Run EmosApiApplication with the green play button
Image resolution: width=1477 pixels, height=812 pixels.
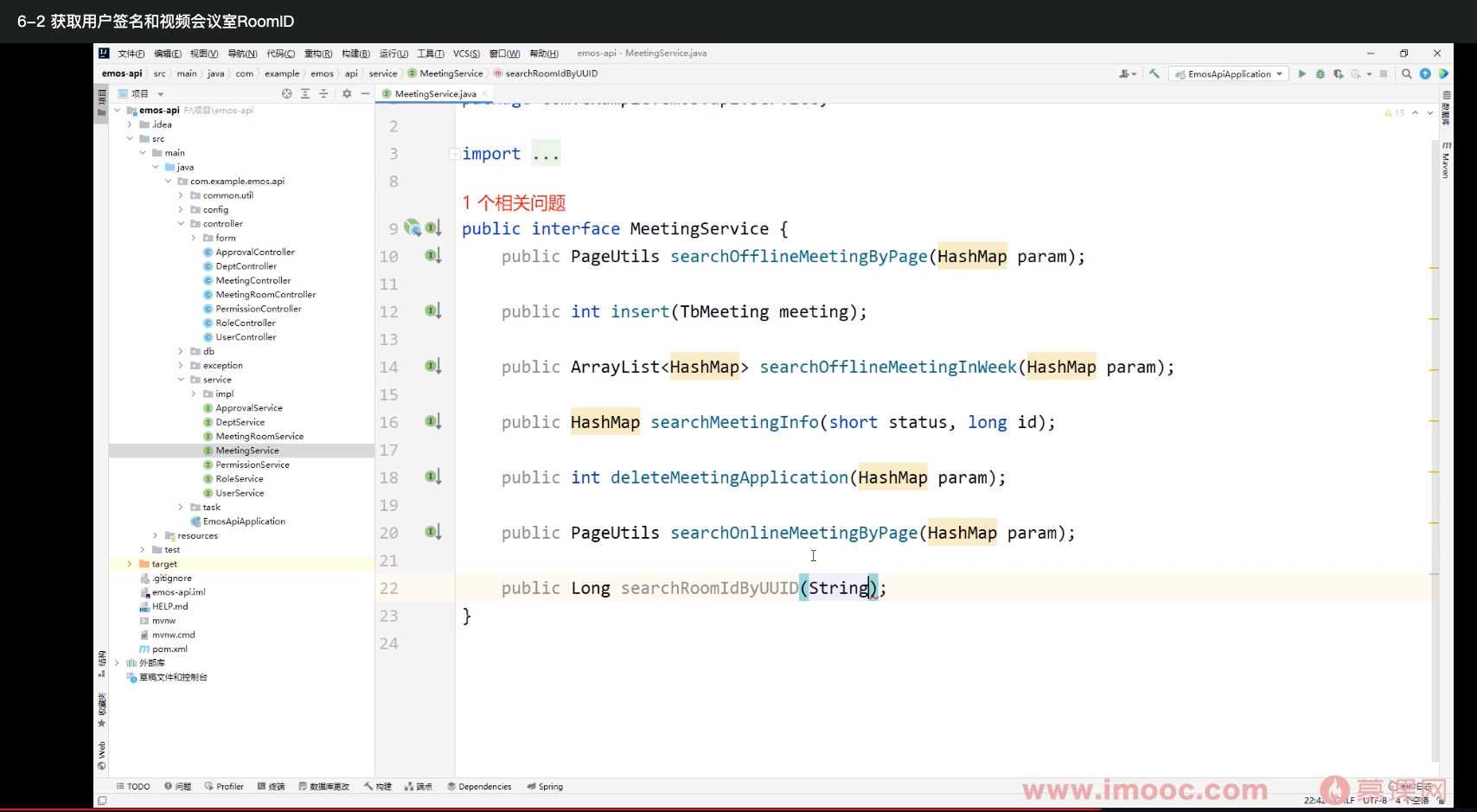tap(1301, 74)
